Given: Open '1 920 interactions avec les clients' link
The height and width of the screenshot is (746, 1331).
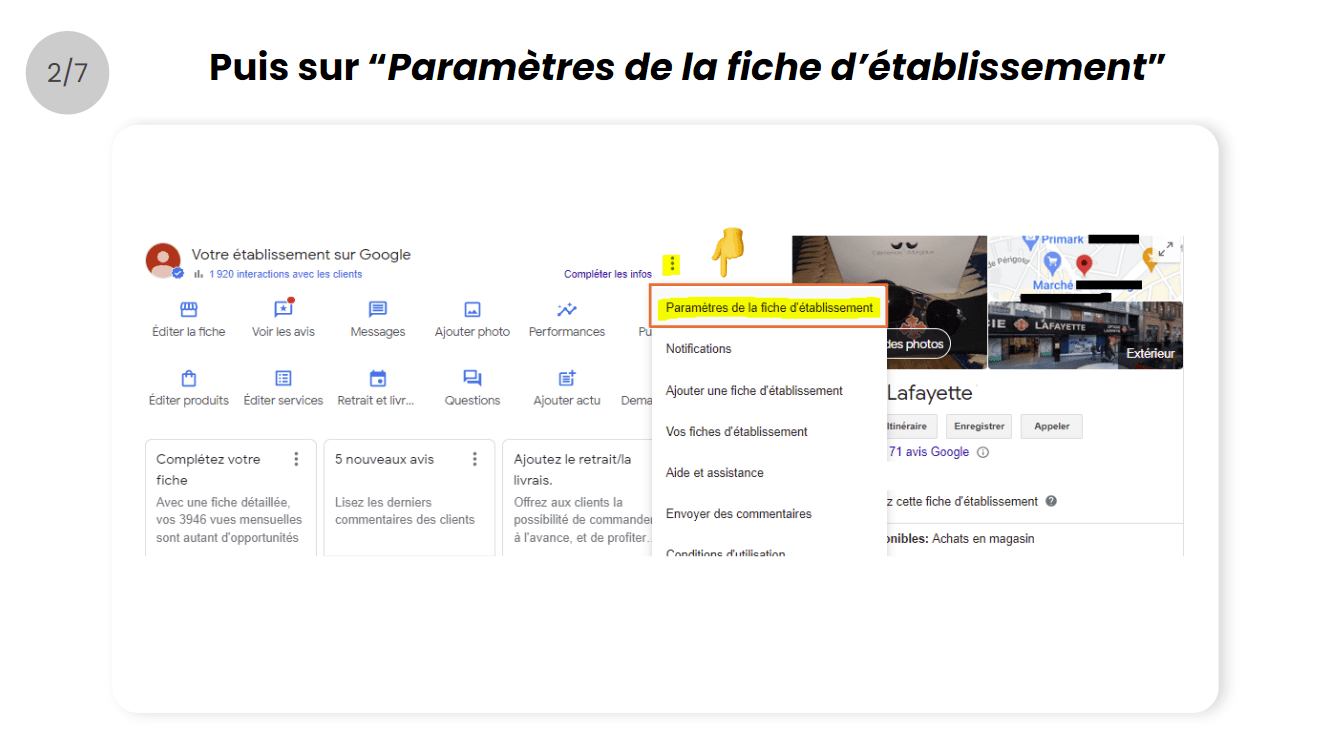Looking at the screenshot, I should tap(285, 274).
